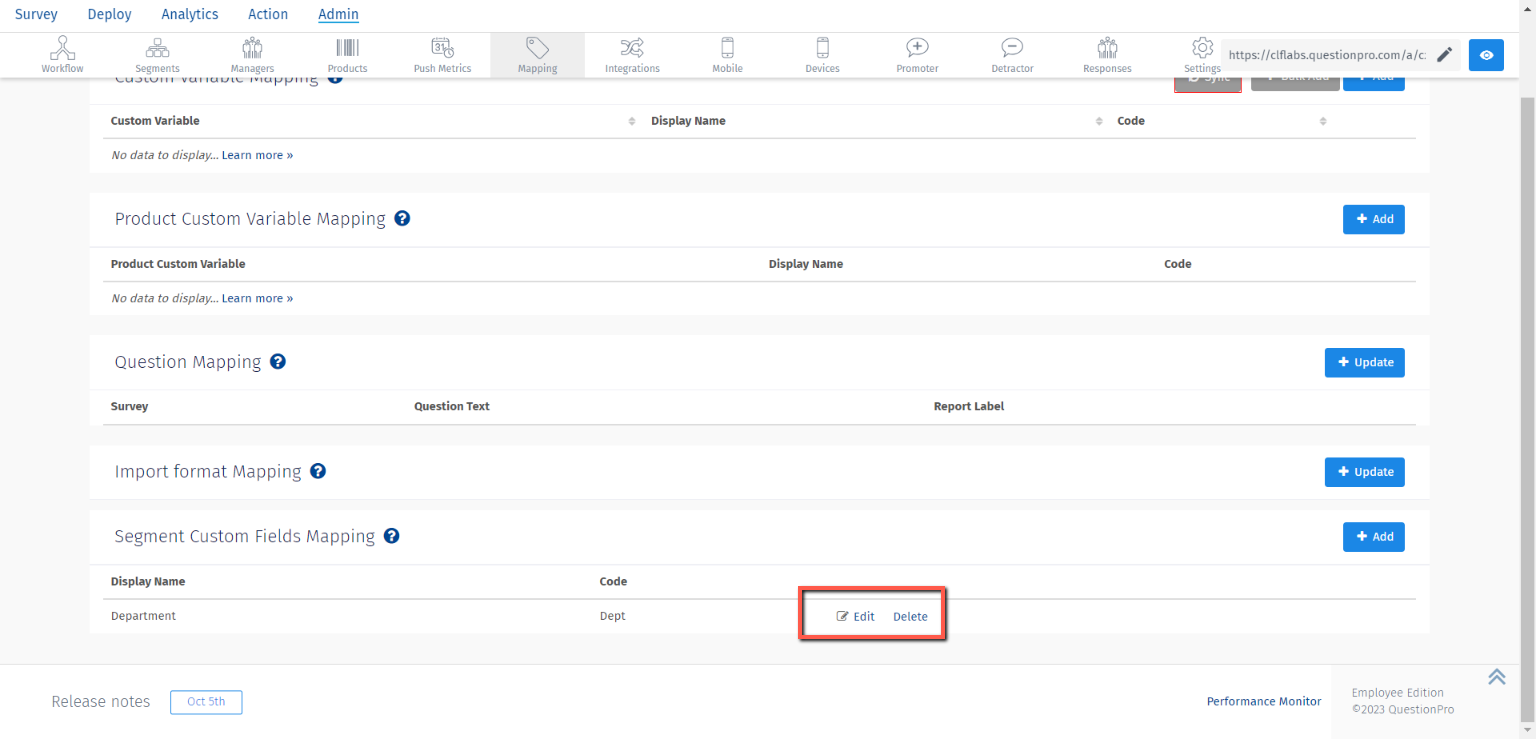Open the Survey menu
Image resolution: width=1536 pixels, height=739 pixels.
click(36, 14)
